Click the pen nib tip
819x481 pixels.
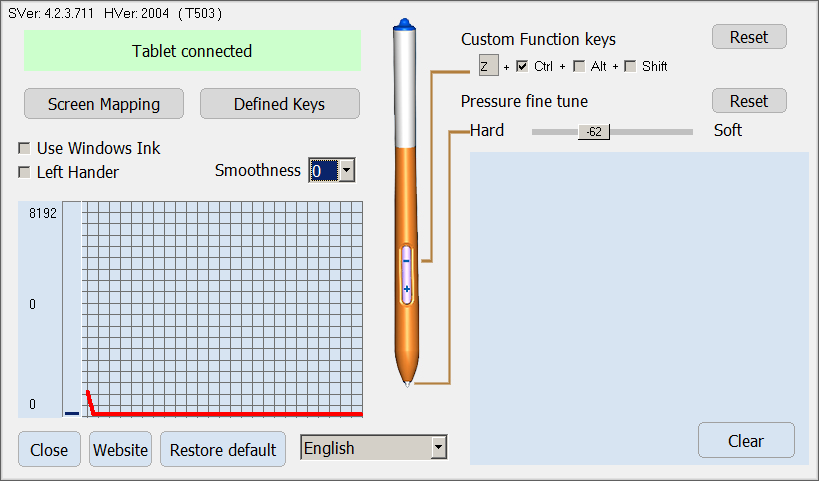(x=407, y=383)
